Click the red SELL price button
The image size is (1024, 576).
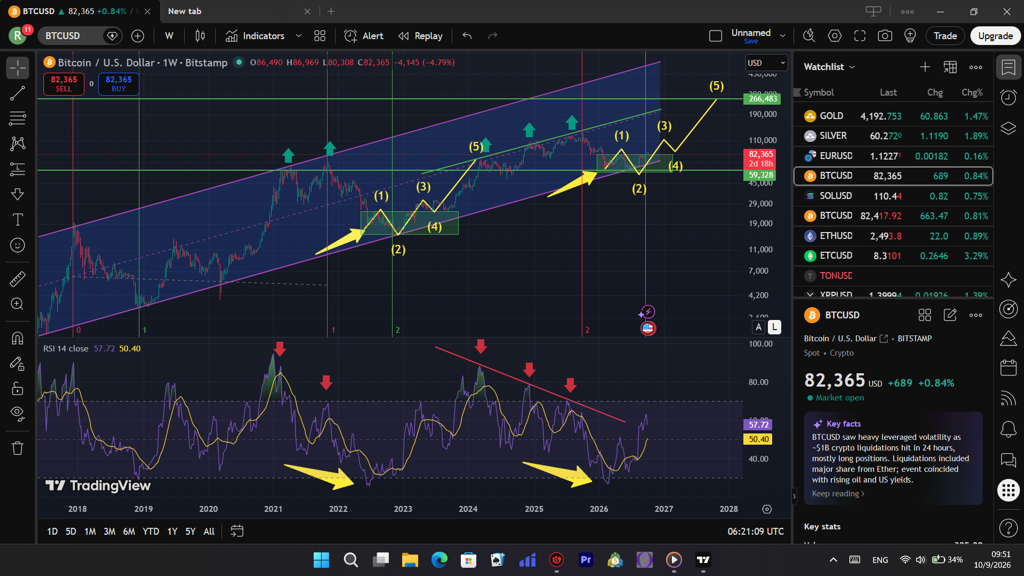point(64,84)
